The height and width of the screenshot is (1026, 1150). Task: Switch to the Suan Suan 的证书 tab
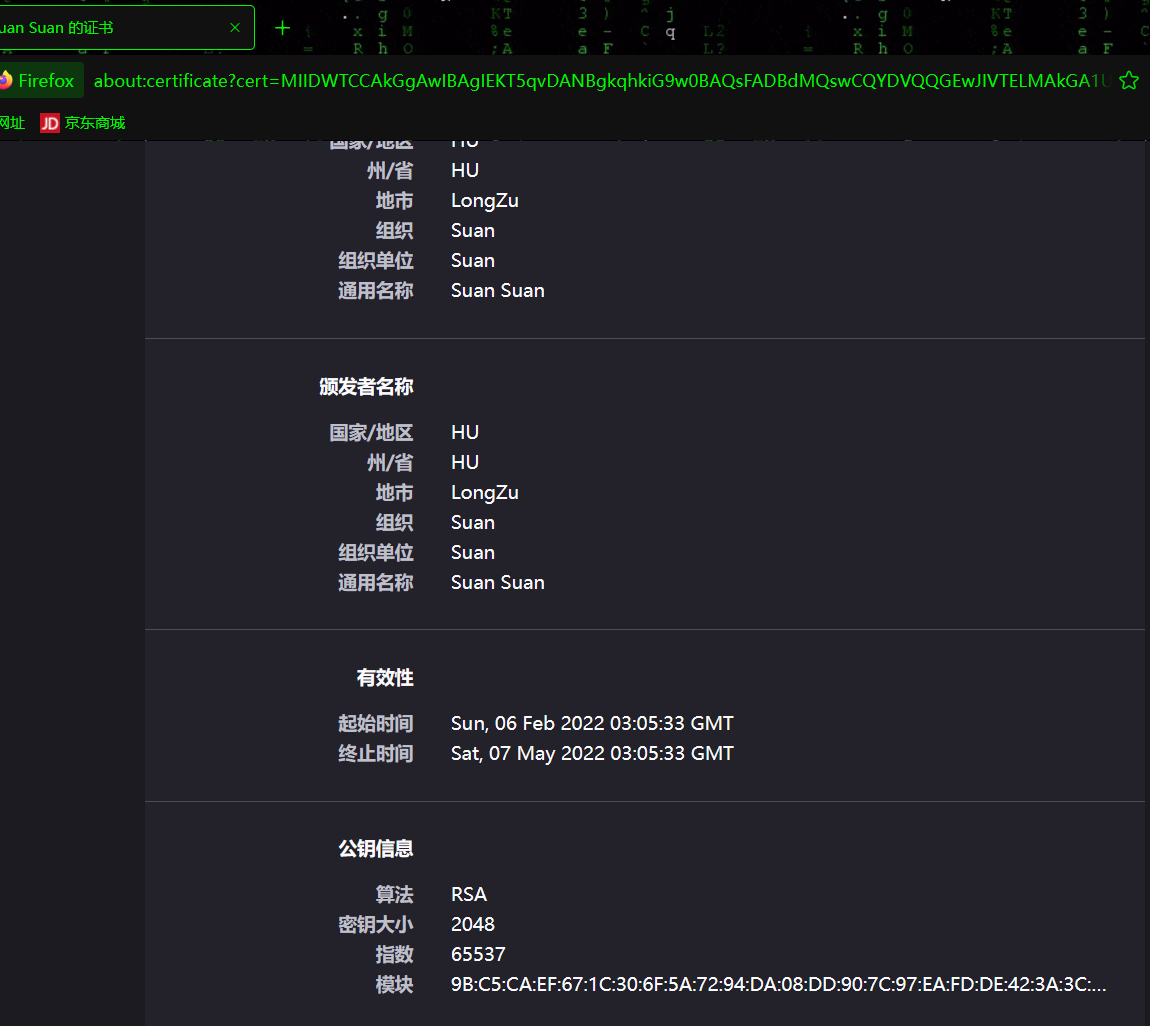click(x=110, y=28)
